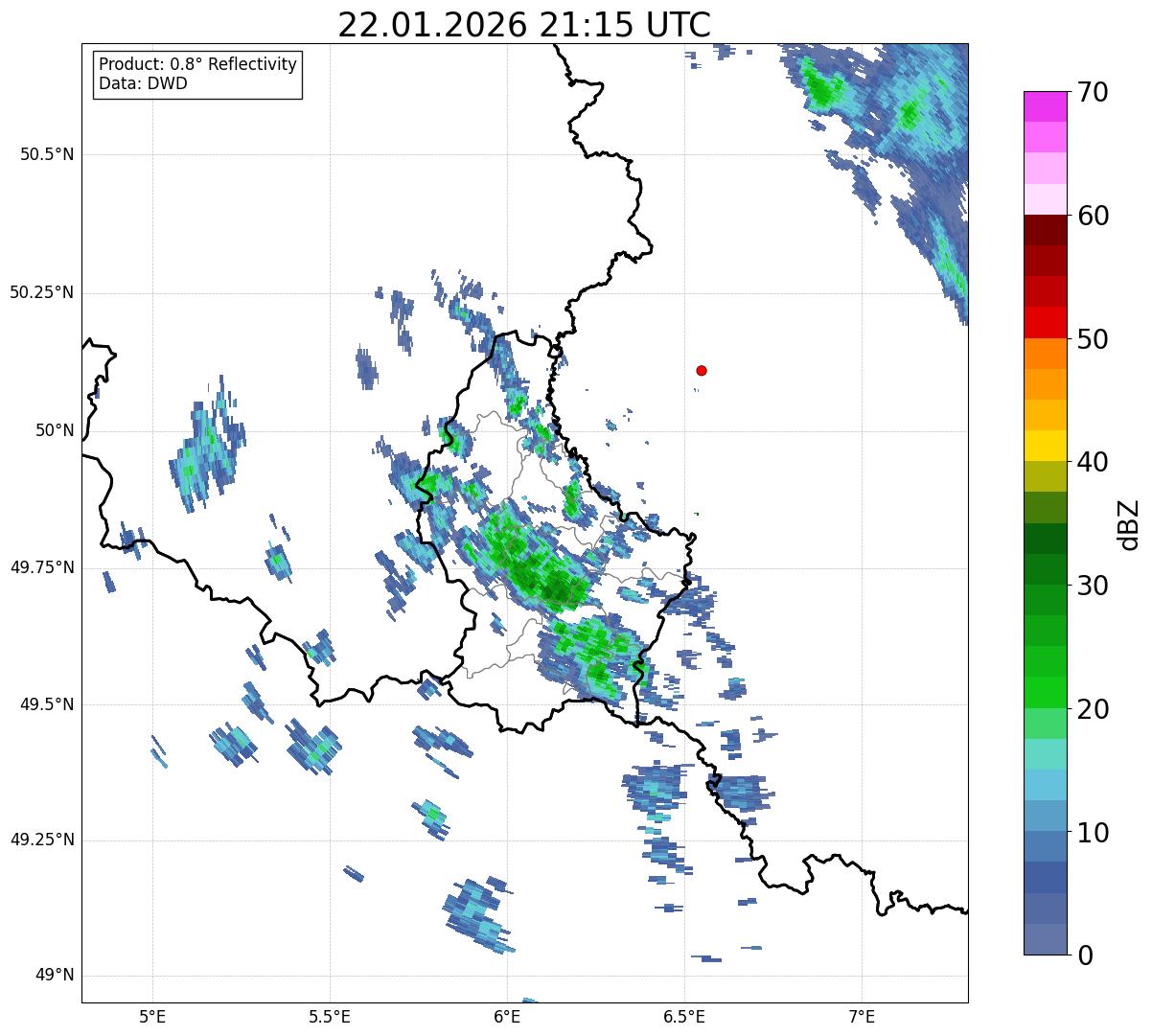Click the Data: DWD label

tap(143, 83)
